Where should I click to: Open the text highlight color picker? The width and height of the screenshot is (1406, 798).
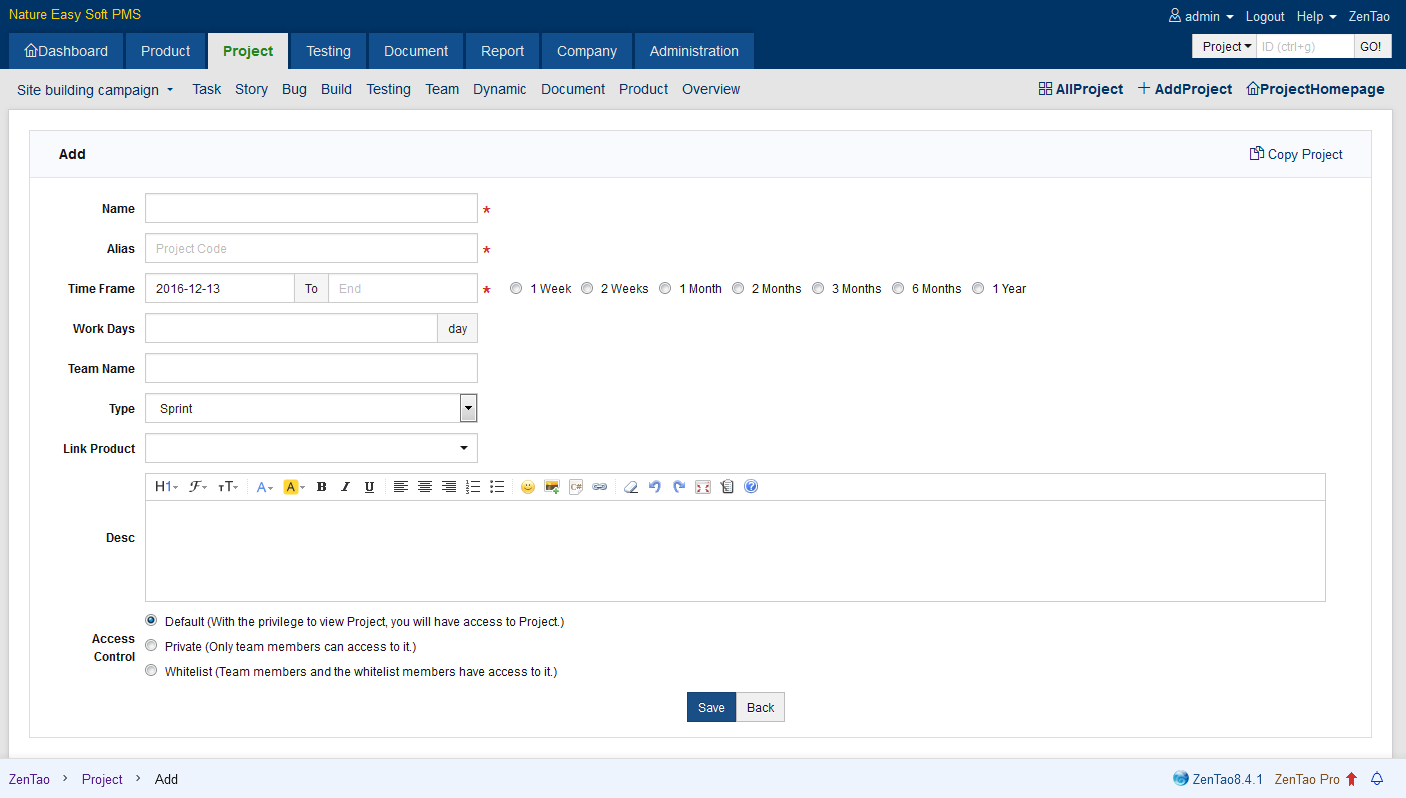pyautogui.click(x=294, y=487)
